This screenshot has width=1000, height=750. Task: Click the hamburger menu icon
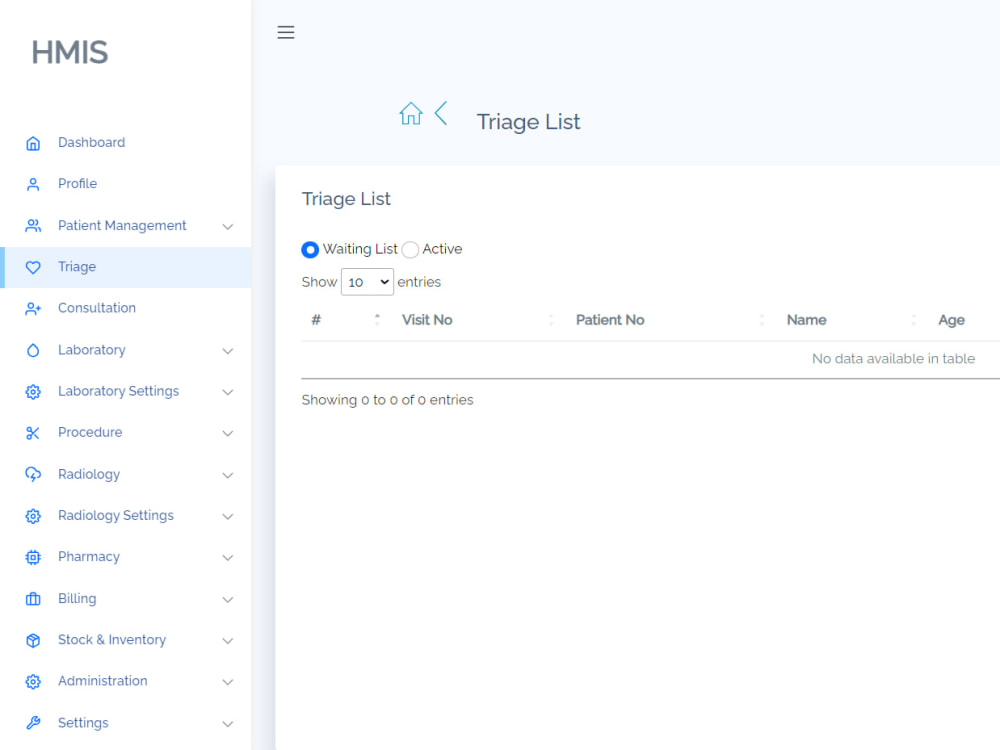(286, 32)
